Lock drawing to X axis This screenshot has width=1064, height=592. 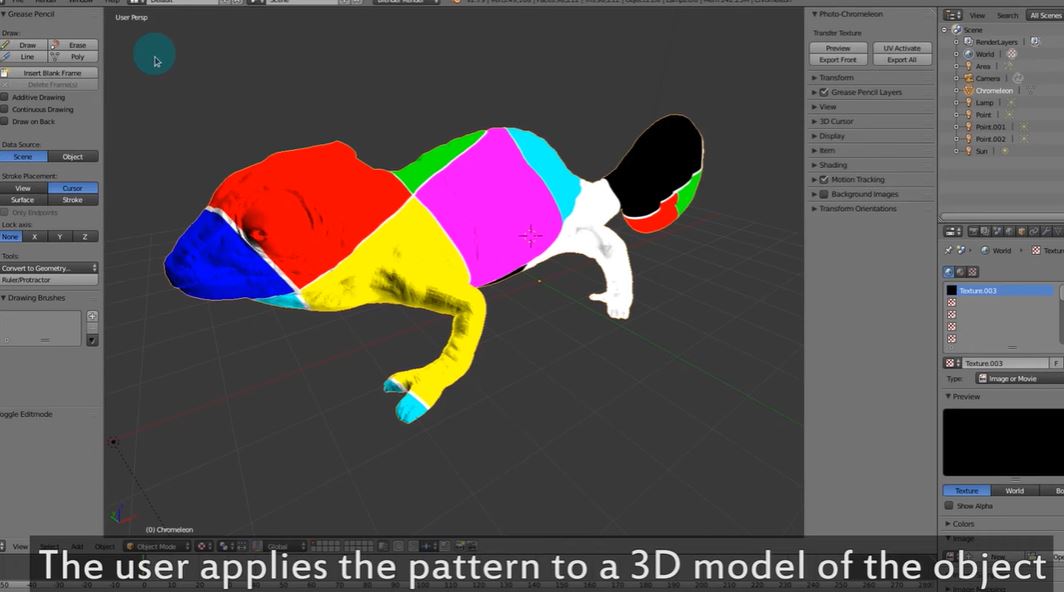click(35, 236)
